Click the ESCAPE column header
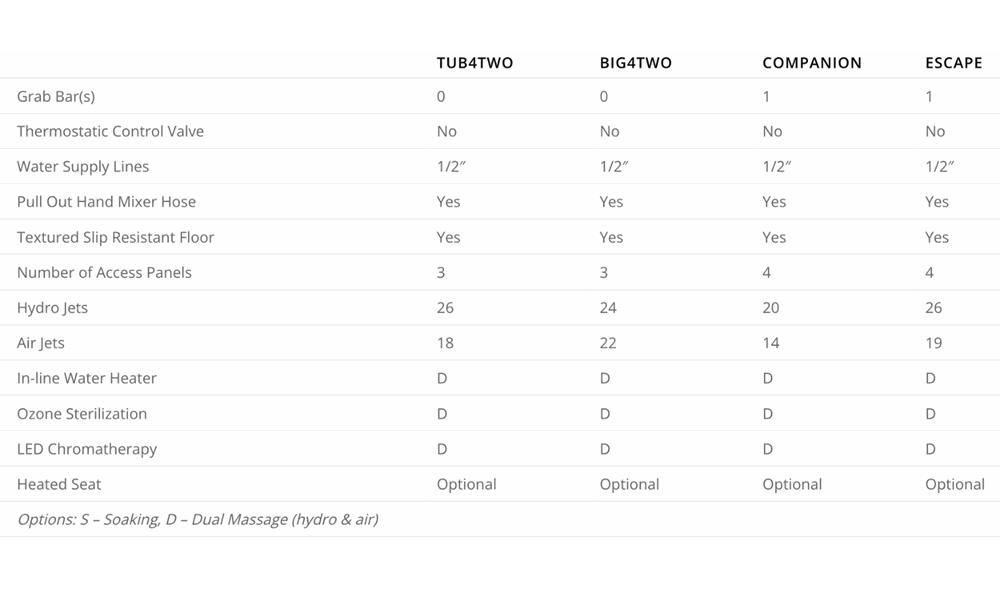Viewport: 1000px width, 600px height. 953,62
